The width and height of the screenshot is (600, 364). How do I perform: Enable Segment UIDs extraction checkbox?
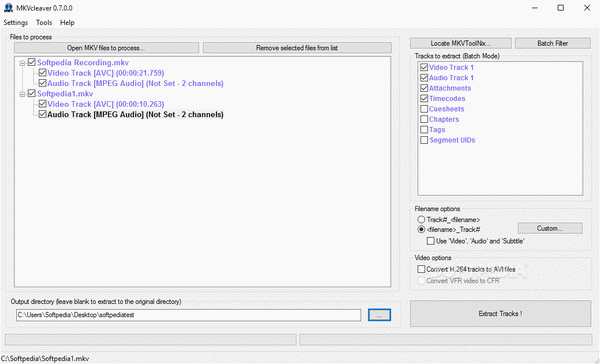[x=424, y=140]
